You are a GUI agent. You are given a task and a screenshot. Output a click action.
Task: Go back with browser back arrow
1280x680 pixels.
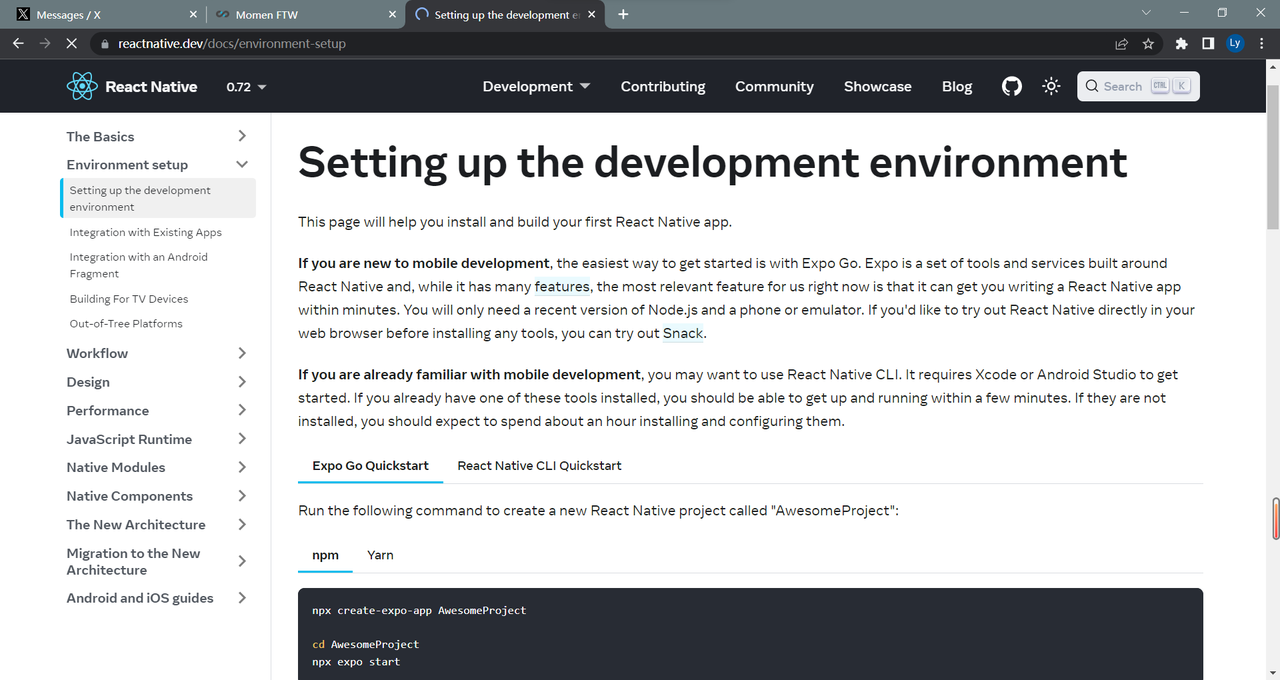click(18, 44)
